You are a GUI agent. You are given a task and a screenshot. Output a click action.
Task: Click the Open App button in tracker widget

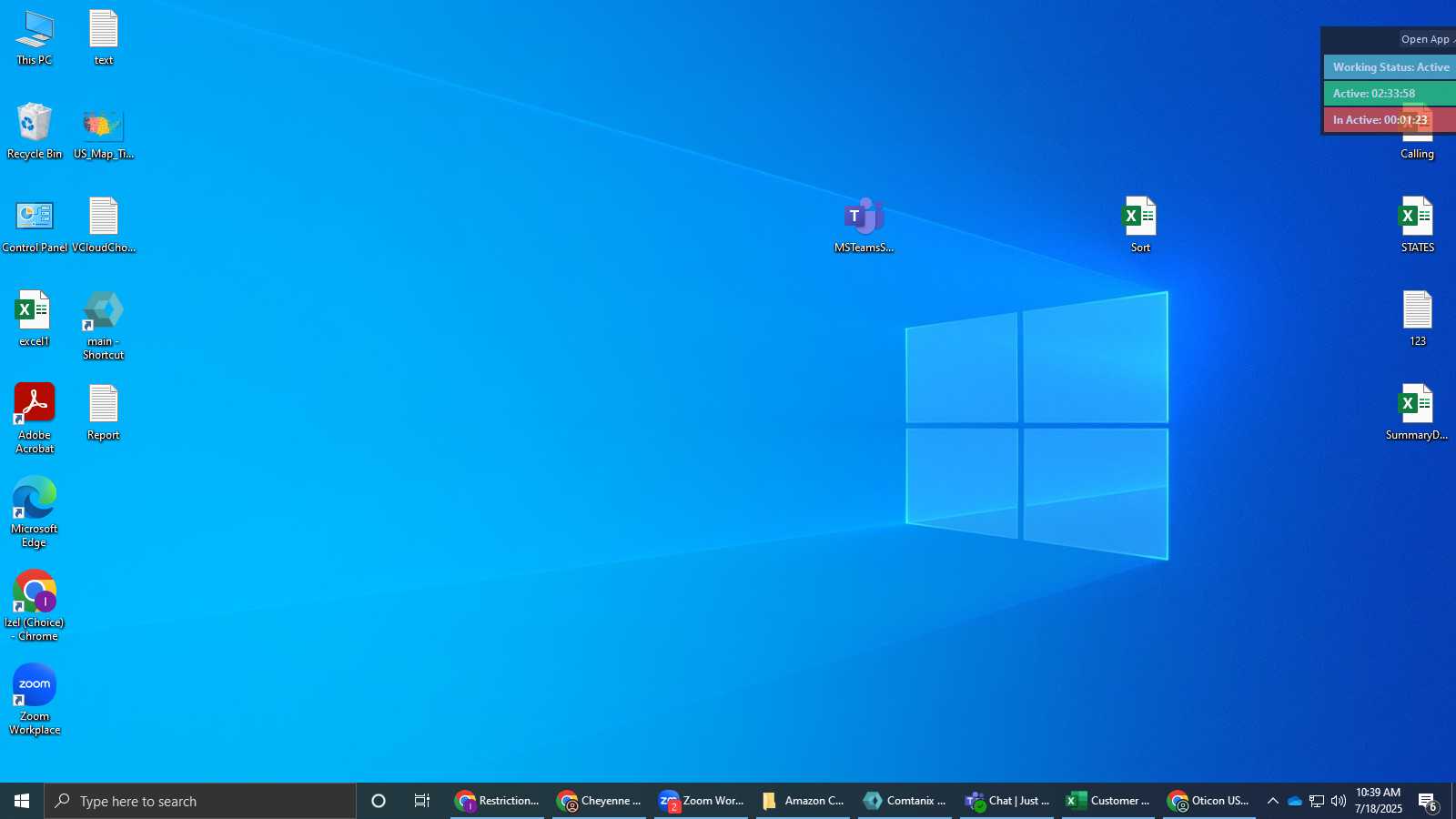pyautogui.click(x=1427, y=39)
